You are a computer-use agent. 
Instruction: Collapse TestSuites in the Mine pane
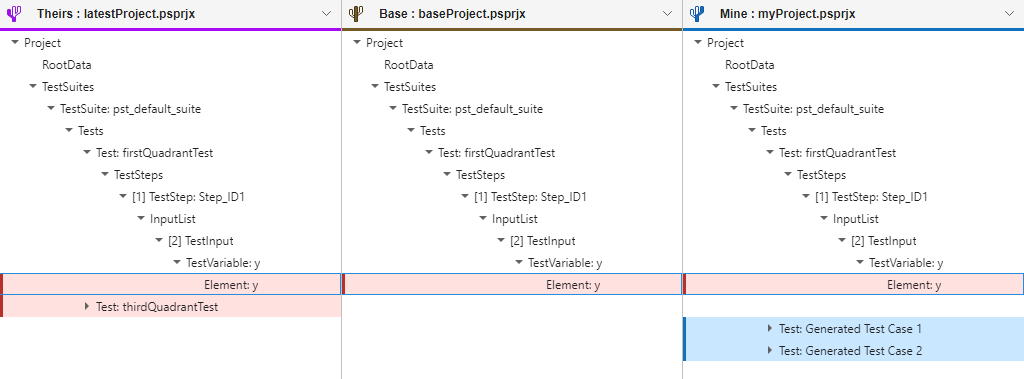(716, 86)
